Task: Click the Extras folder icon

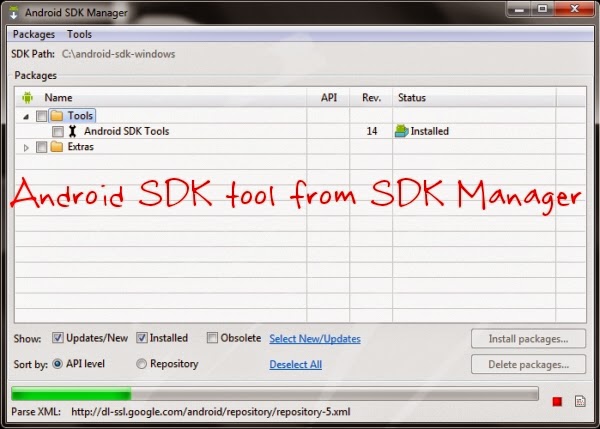Action: (57, 147)
